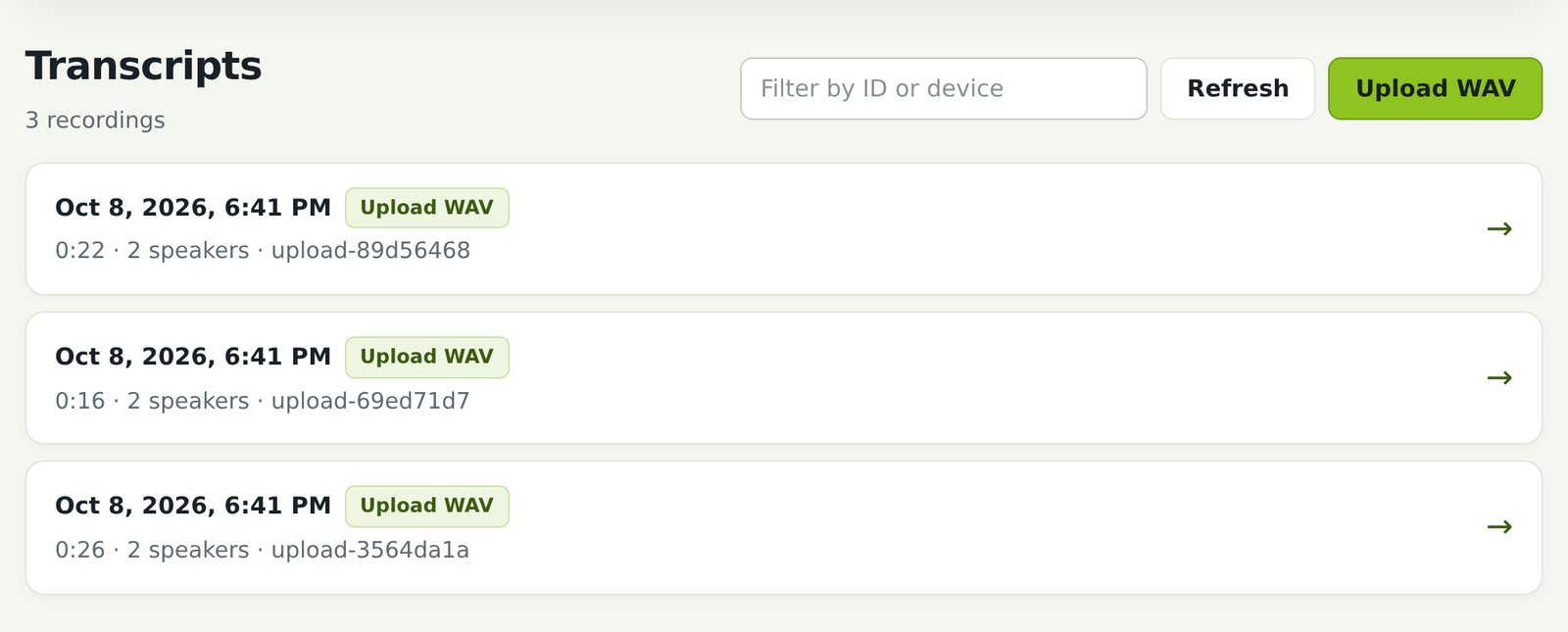Viewport: 1568px width, 632px height.
Task: Click Upload WAV badge on 0:16 recording
Action: coord(426,357)
